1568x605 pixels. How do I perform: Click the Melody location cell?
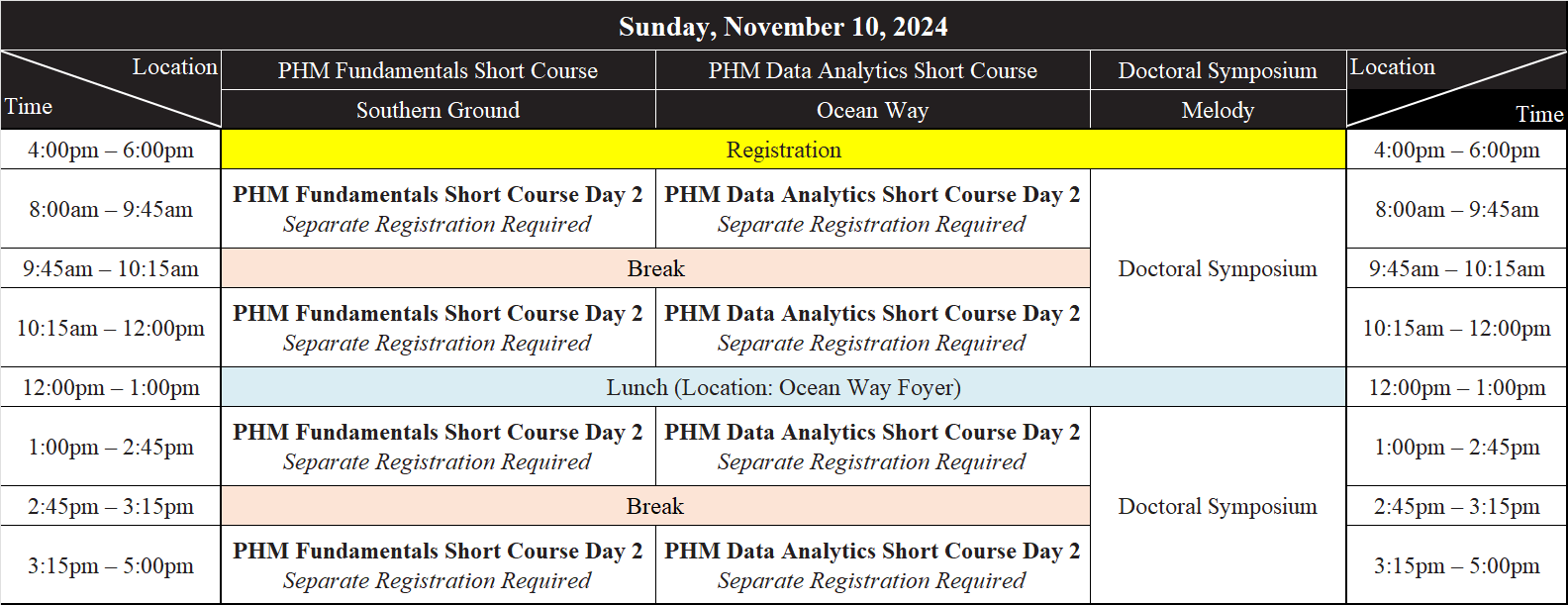1218,110
